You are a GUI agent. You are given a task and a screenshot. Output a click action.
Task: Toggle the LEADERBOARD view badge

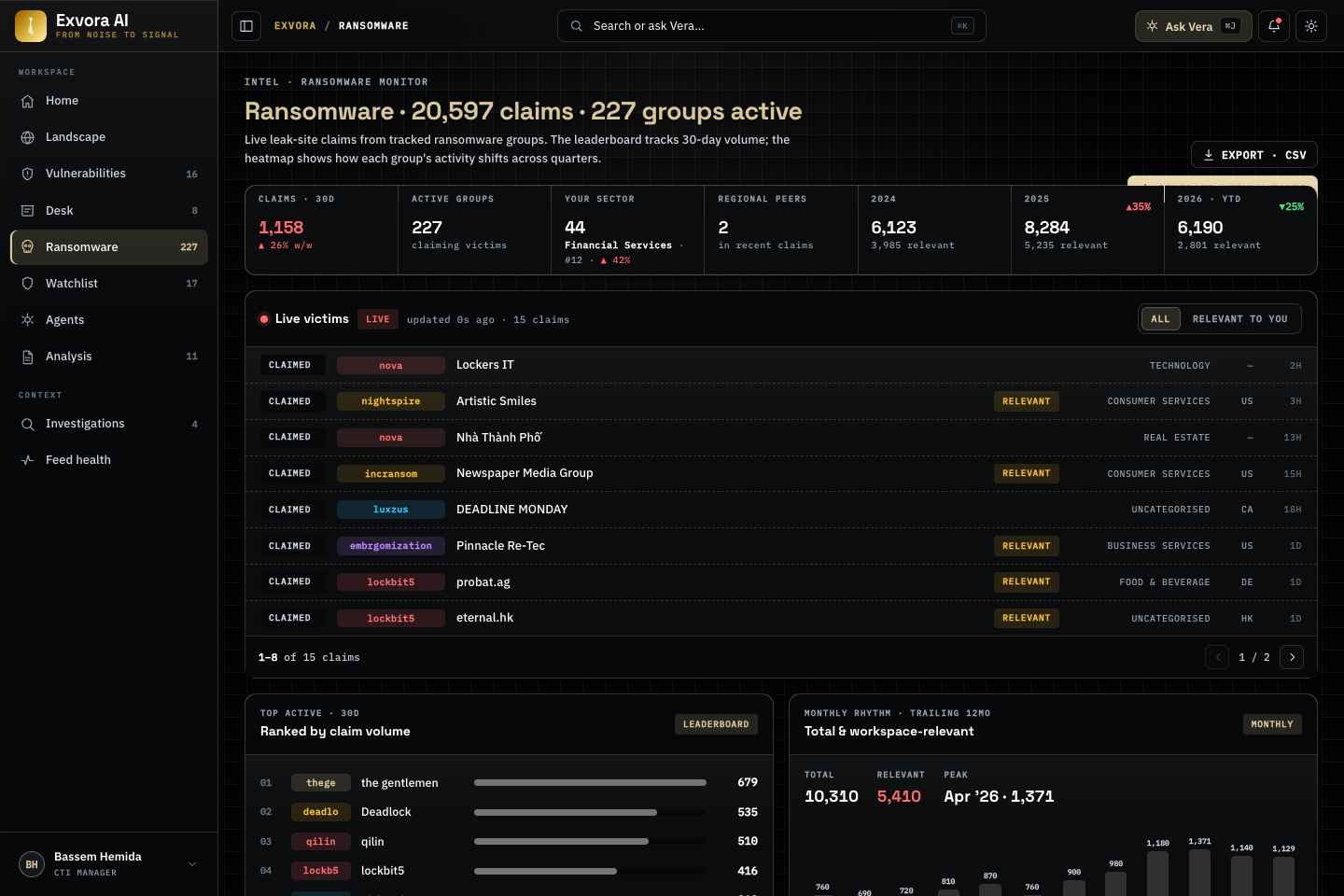tap(716, 724)
